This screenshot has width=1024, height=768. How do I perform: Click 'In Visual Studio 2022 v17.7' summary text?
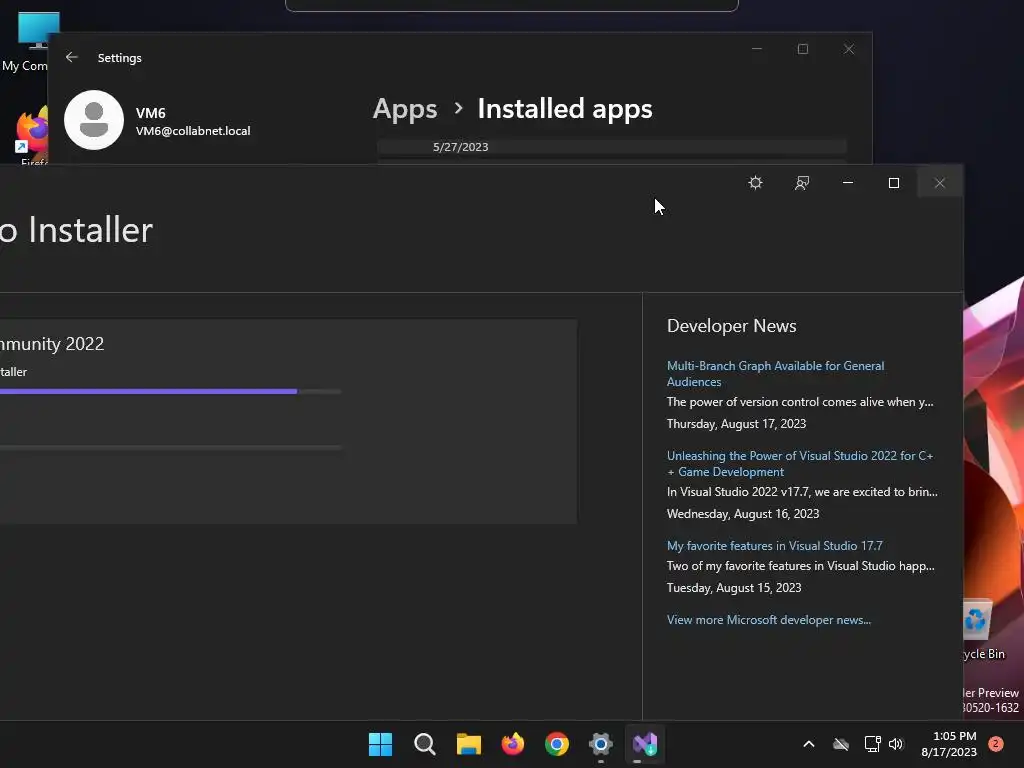coord(802,492)
